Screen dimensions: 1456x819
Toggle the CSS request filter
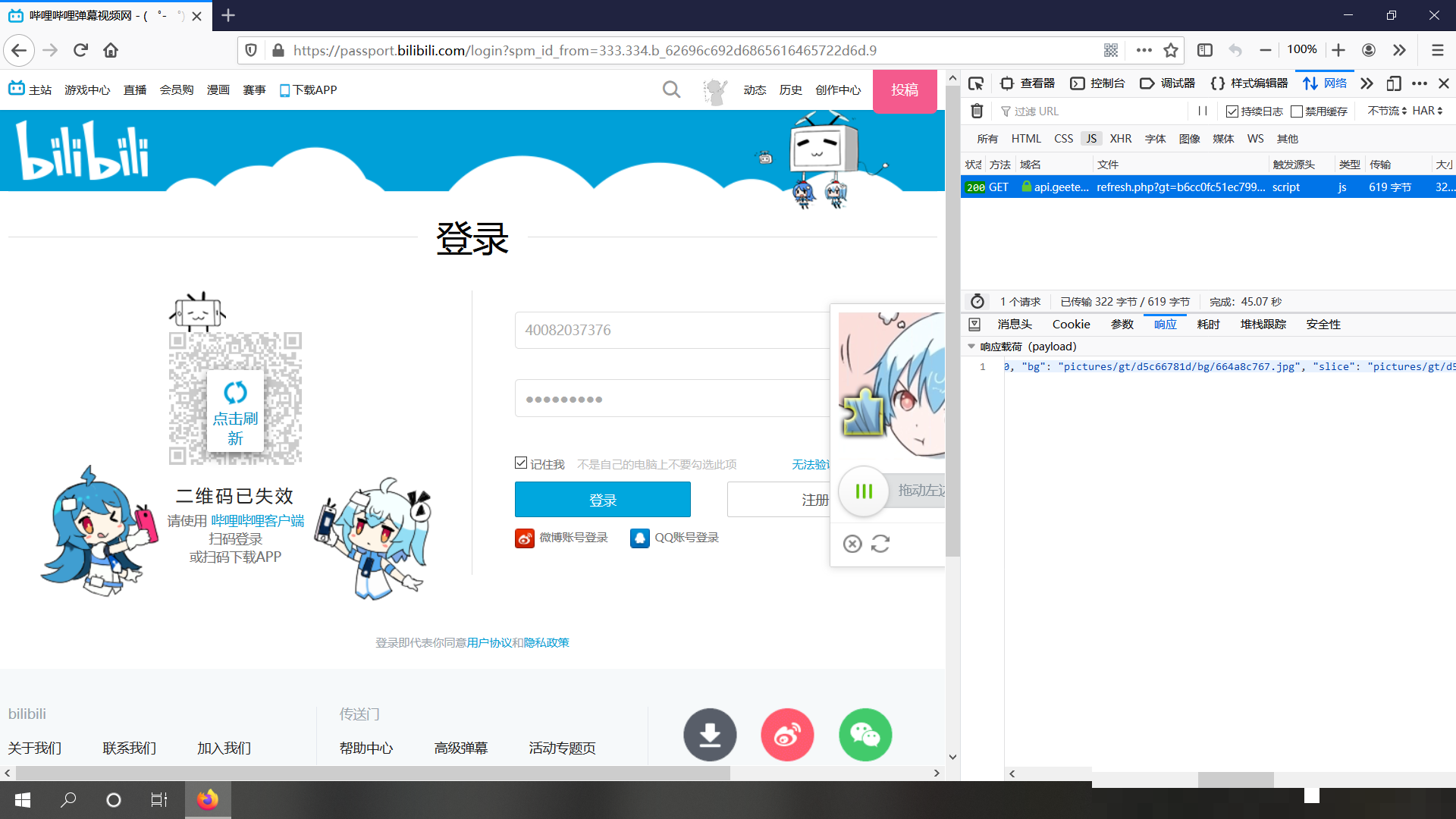1064,139
